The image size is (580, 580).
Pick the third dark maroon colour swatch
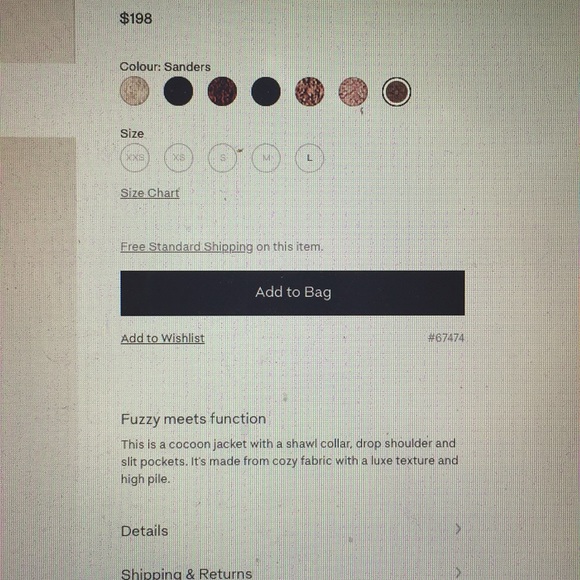click(222, 91)
